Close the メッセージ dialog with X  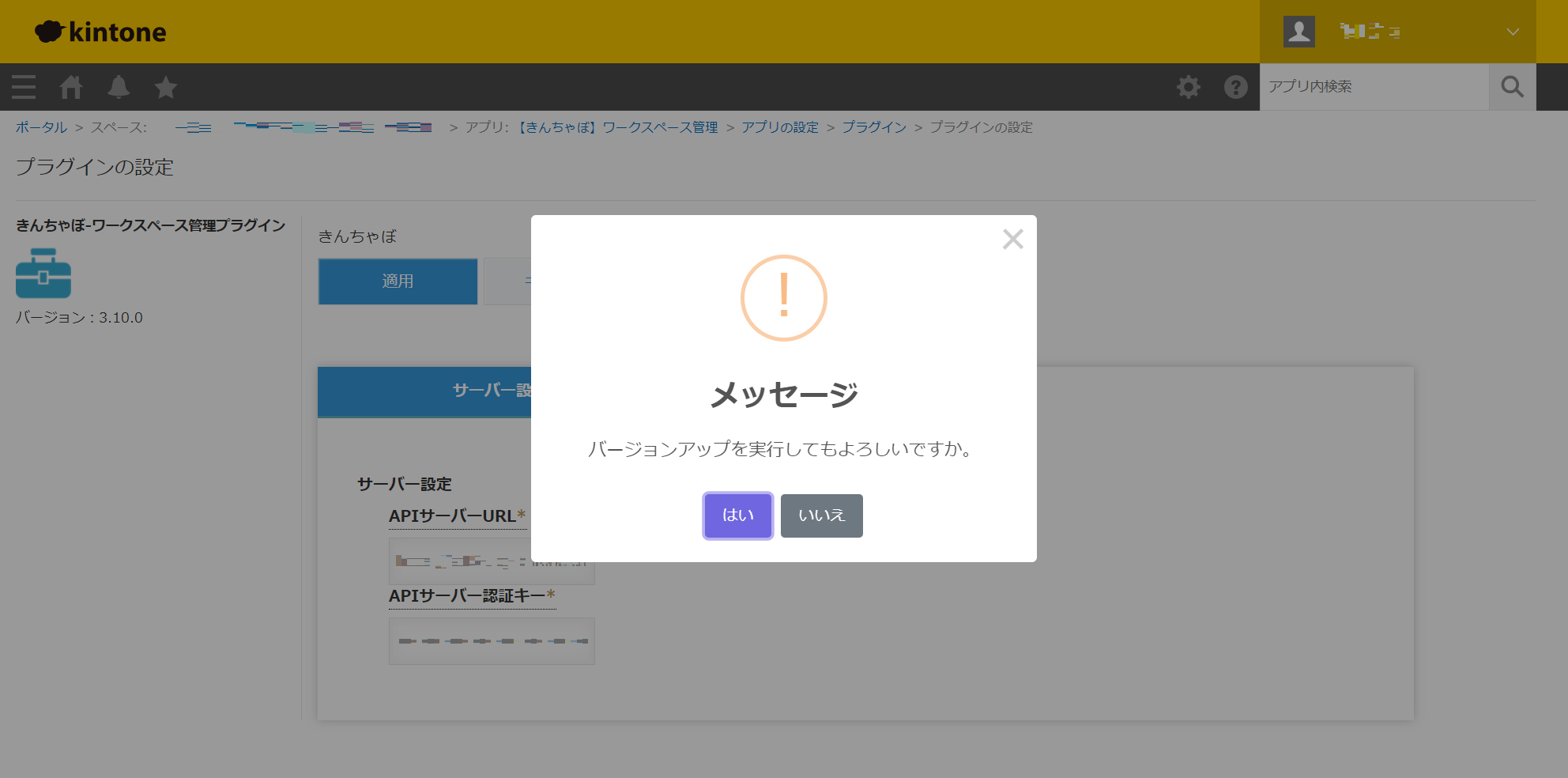click(x=1012, y=239)
